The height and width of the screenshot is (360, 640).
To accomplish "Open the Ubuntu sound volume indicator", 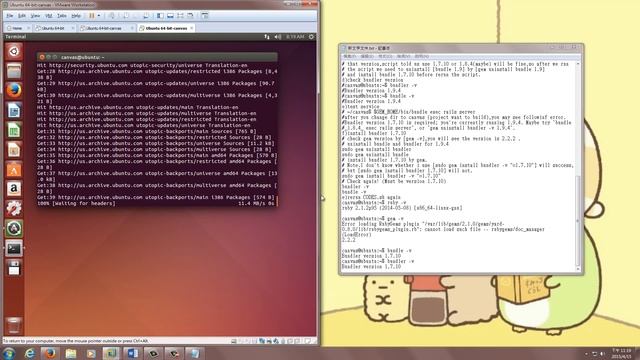I will [x=278, y=37].
